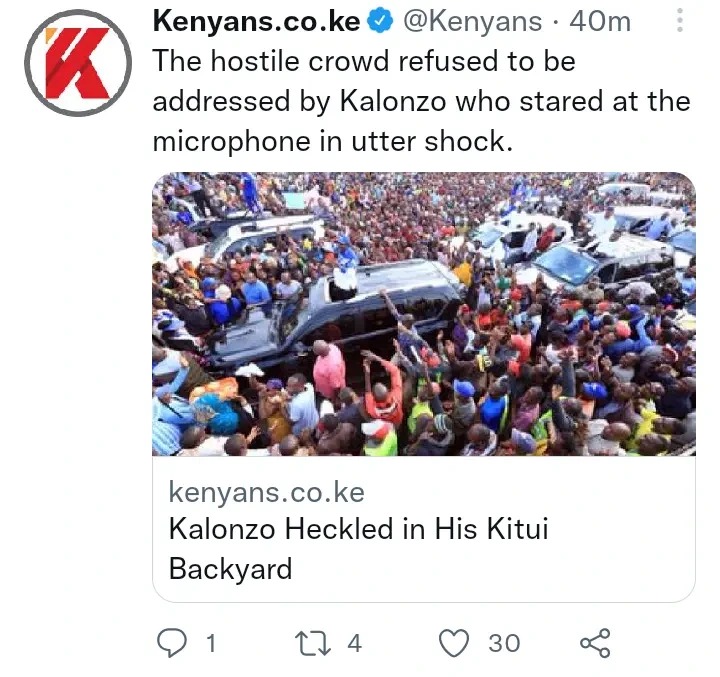View the like count of 30
The width and height of the screenshot is (720, 677).
(504, 643)
